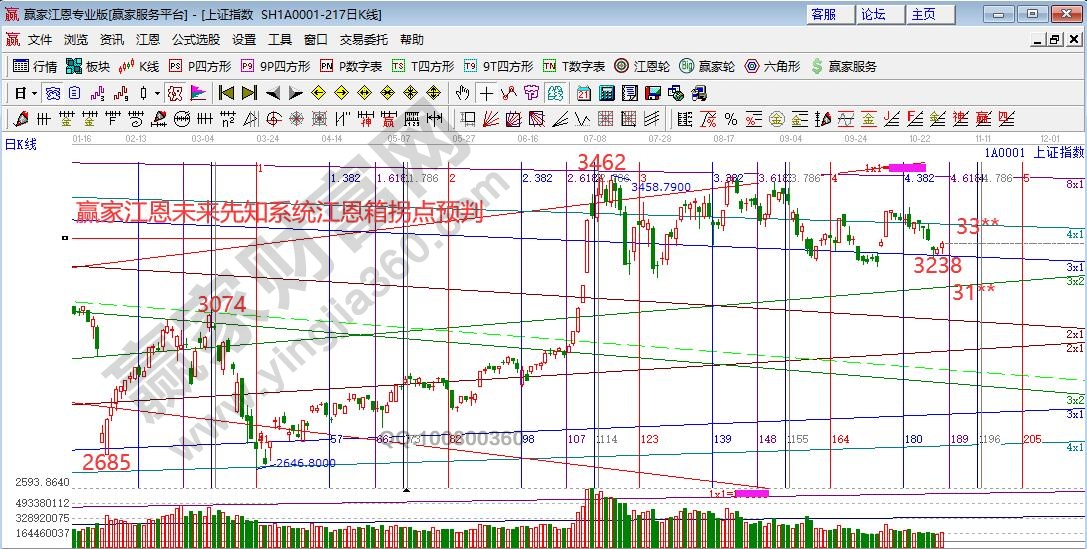Click the 客服 button in title bar
Viewport: 1087px width, 549px height.
click(x=824, y=14)
